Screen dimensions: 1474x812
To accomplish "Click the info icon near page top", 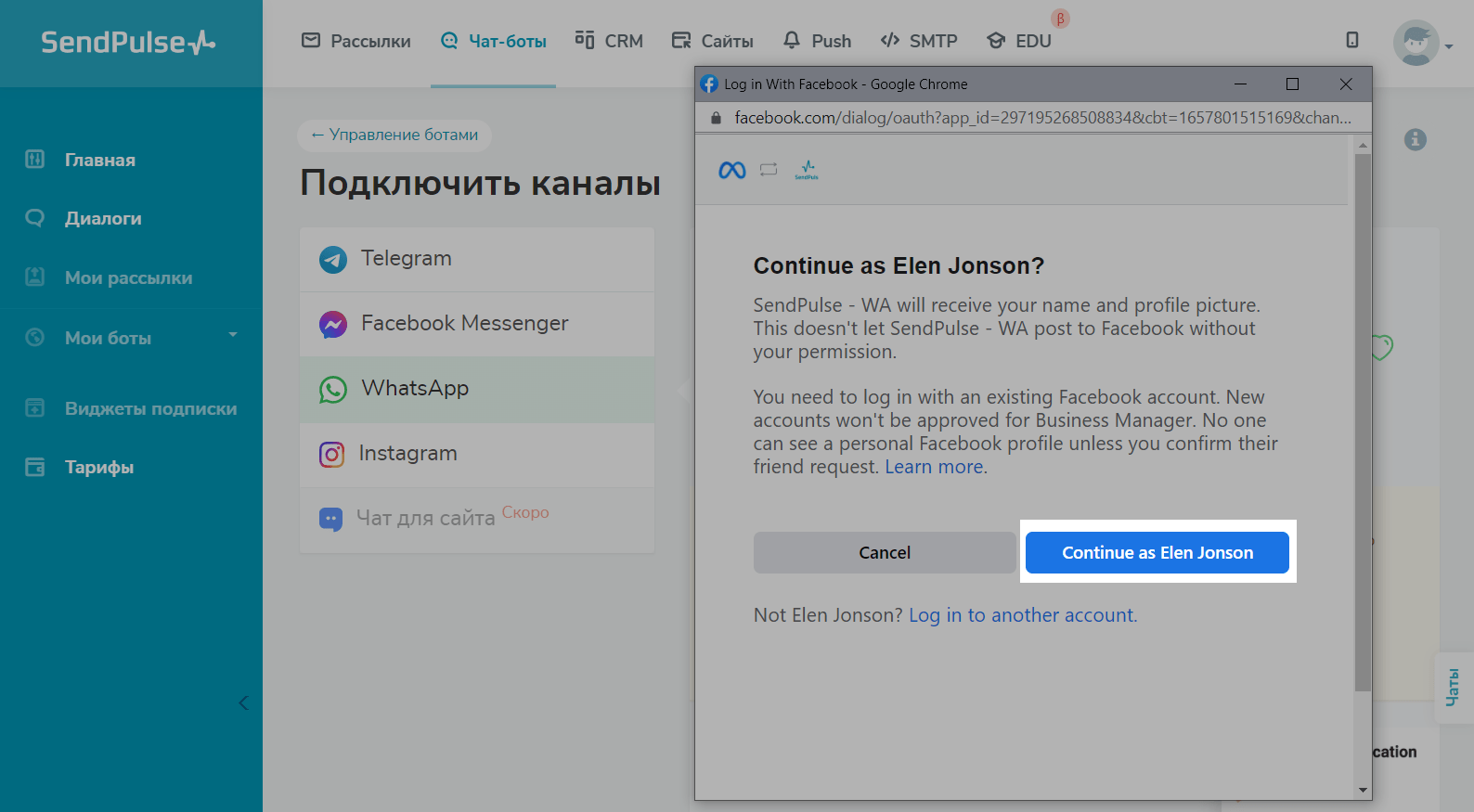I will [x=1416, y=139].
